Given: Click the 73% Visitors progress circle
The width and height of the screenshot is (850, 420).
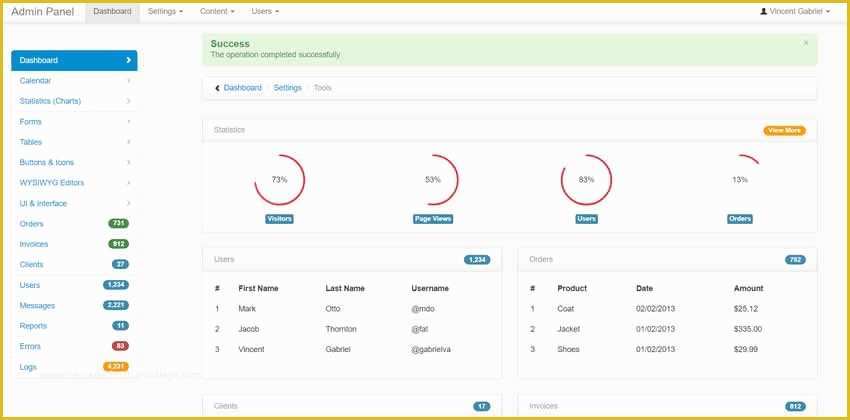Looking at the screenshot, I should (279, 180).
